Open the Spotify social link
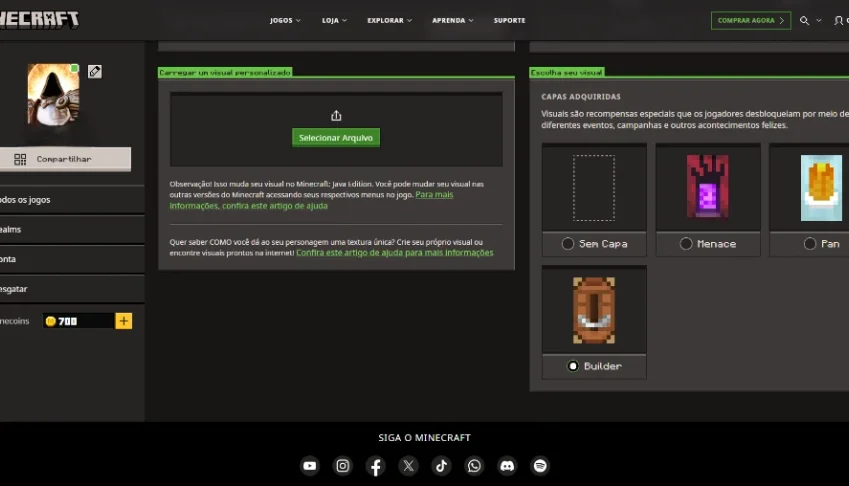849x486 pixels. coord(540,465)
